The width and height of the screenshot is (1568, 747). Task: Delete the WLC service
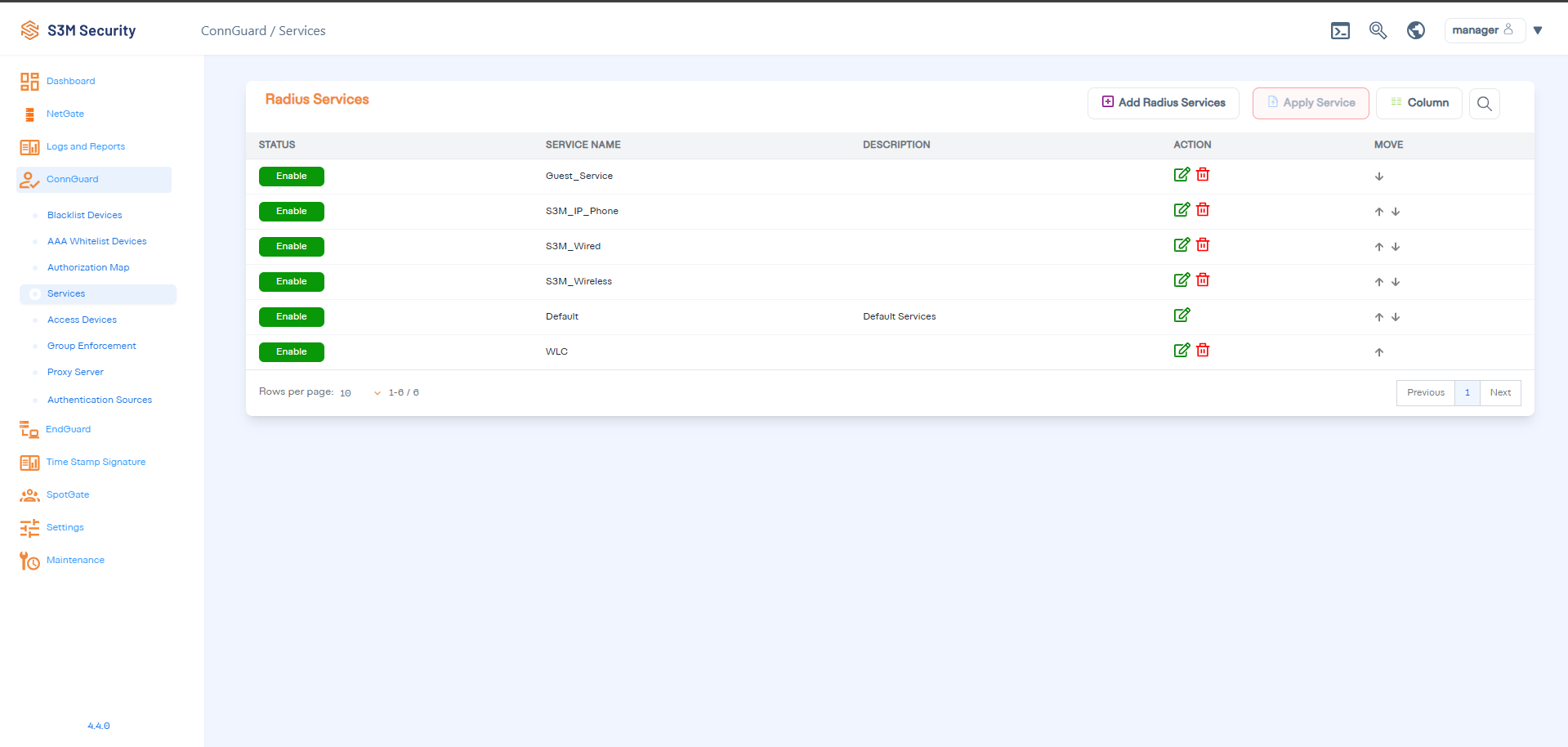[1203, 350]
